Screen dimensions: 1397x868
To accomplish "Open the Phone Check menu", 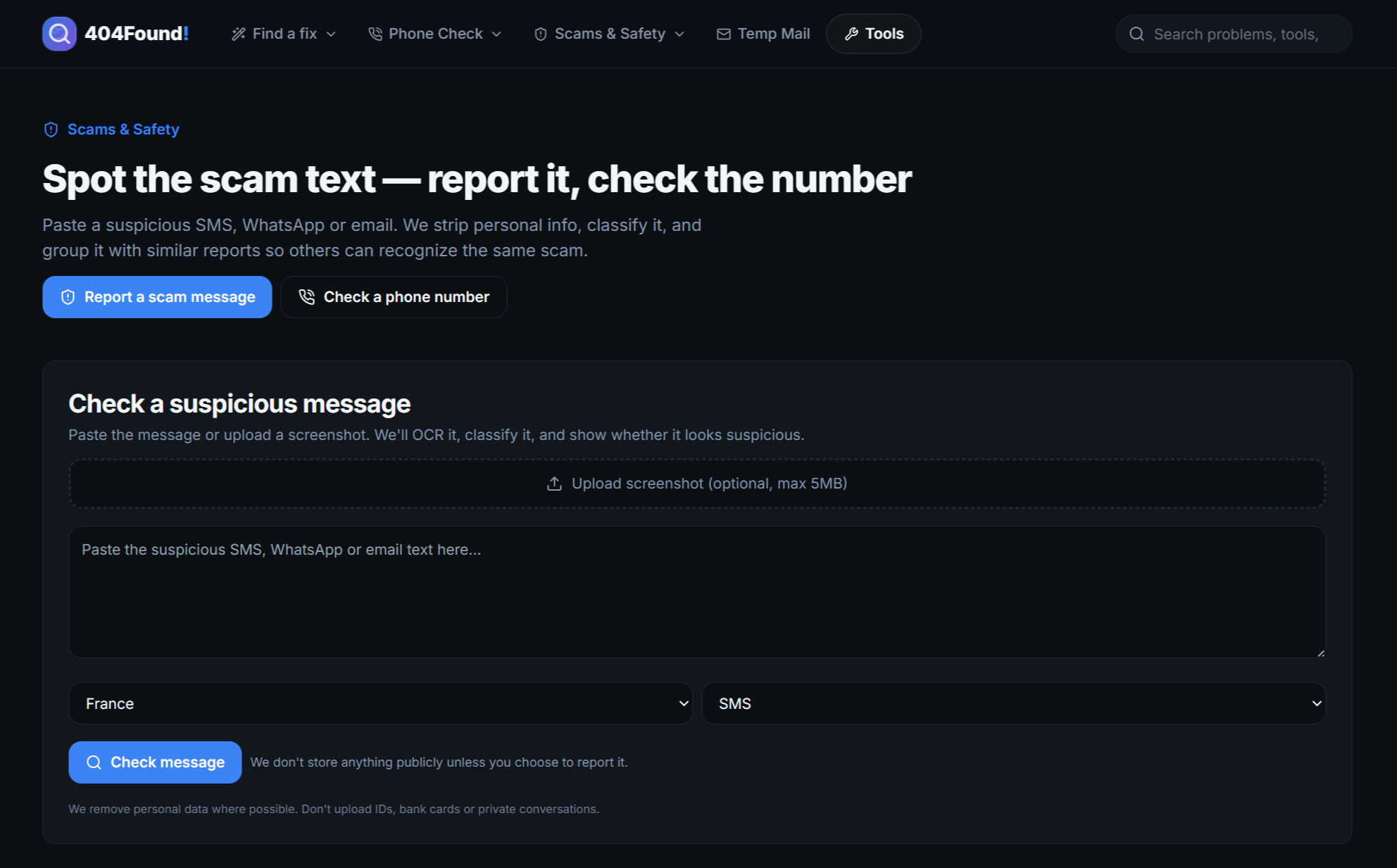I will tap(435, 34).
